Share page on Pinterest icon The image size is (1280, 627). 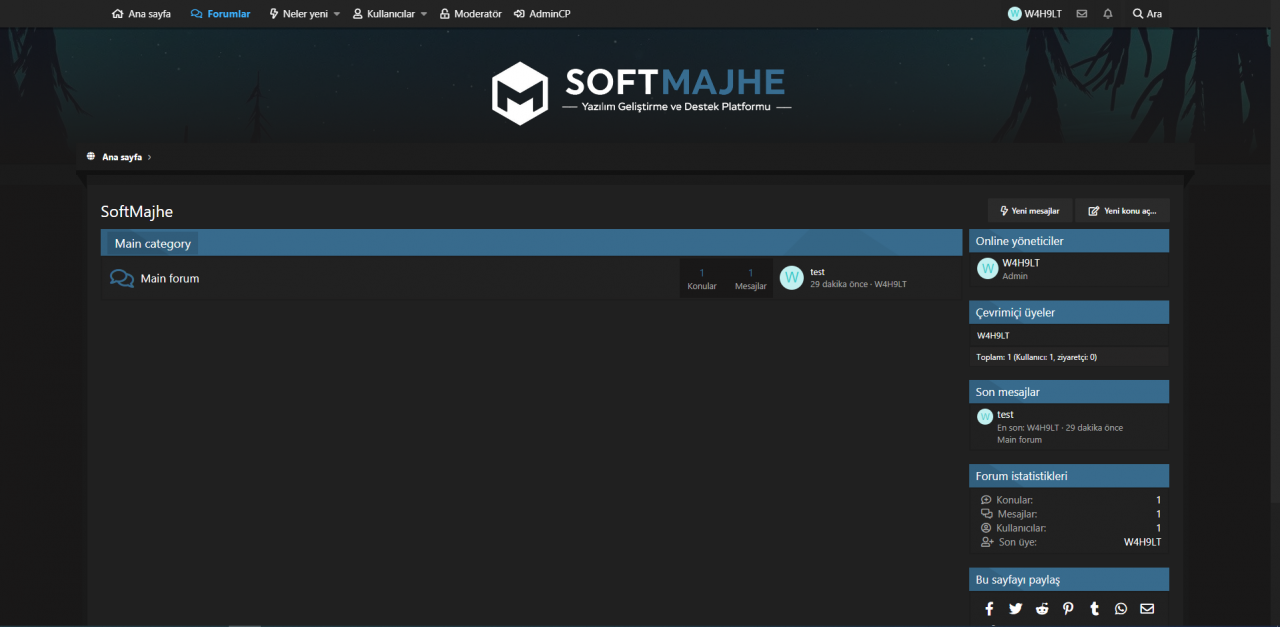(1068, 609)
